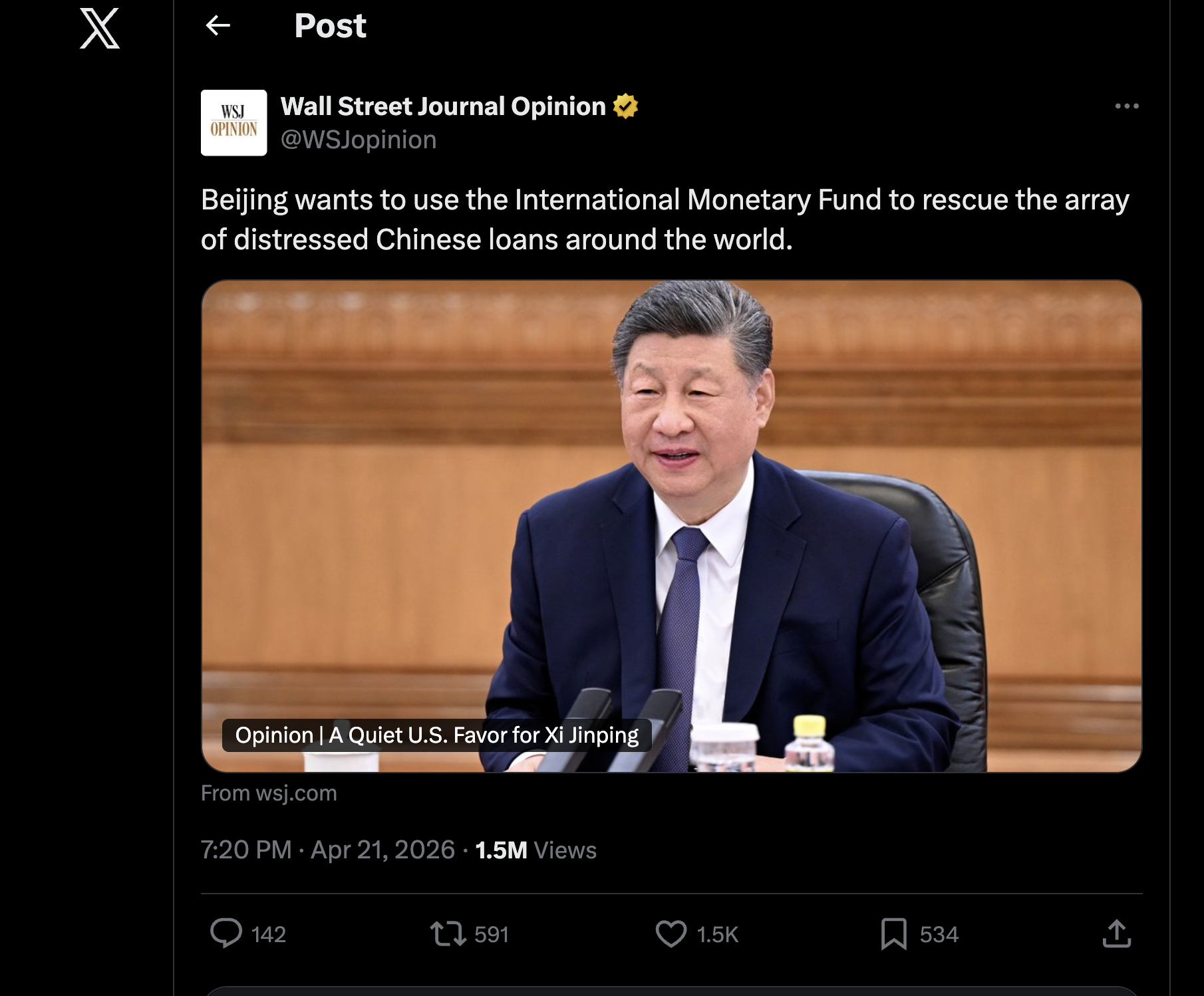
Task: Click the reply speech bubble icon
Action: pos(226,933)
